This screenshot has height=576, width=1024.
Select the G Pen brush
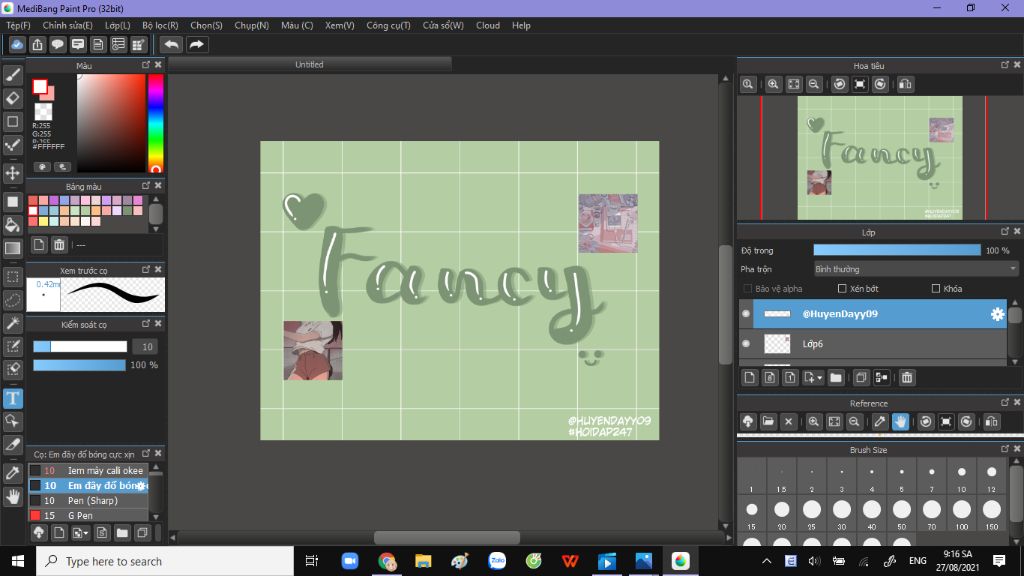pyautogui.click(x=89, y=516)
